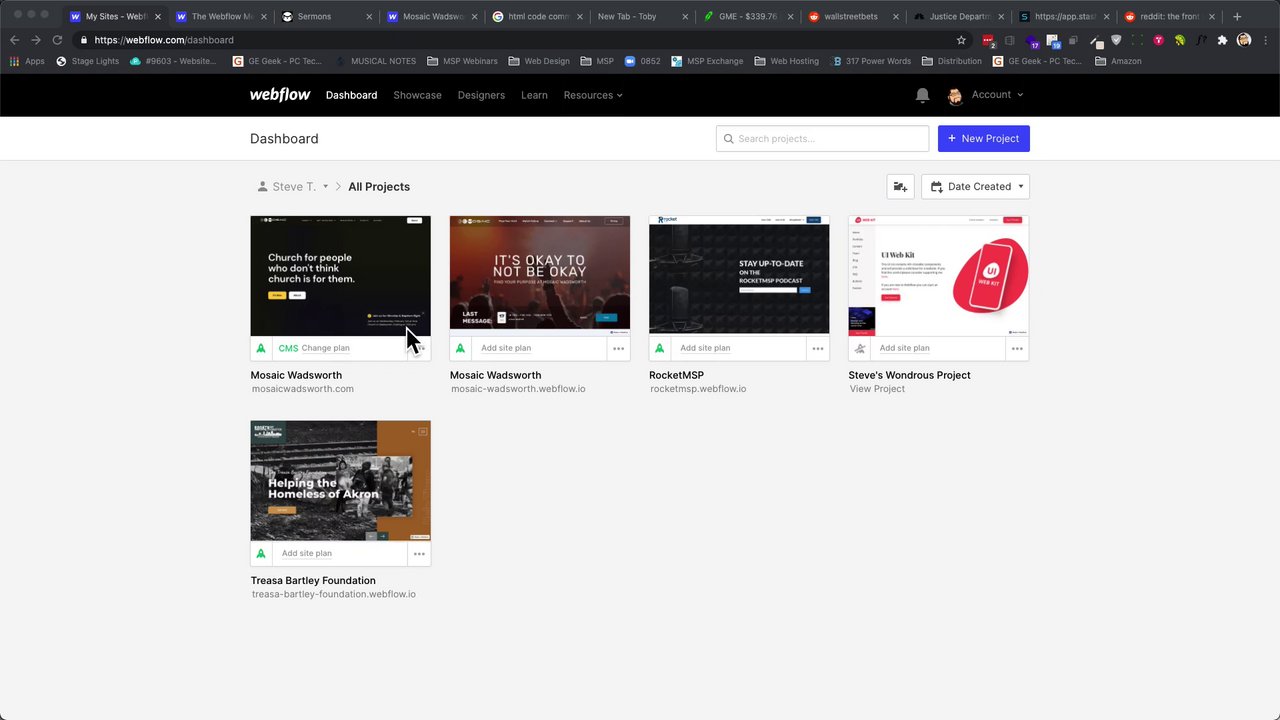Open three-dots menu for Treasa Bartley Foundation

(x=419, y=553)
